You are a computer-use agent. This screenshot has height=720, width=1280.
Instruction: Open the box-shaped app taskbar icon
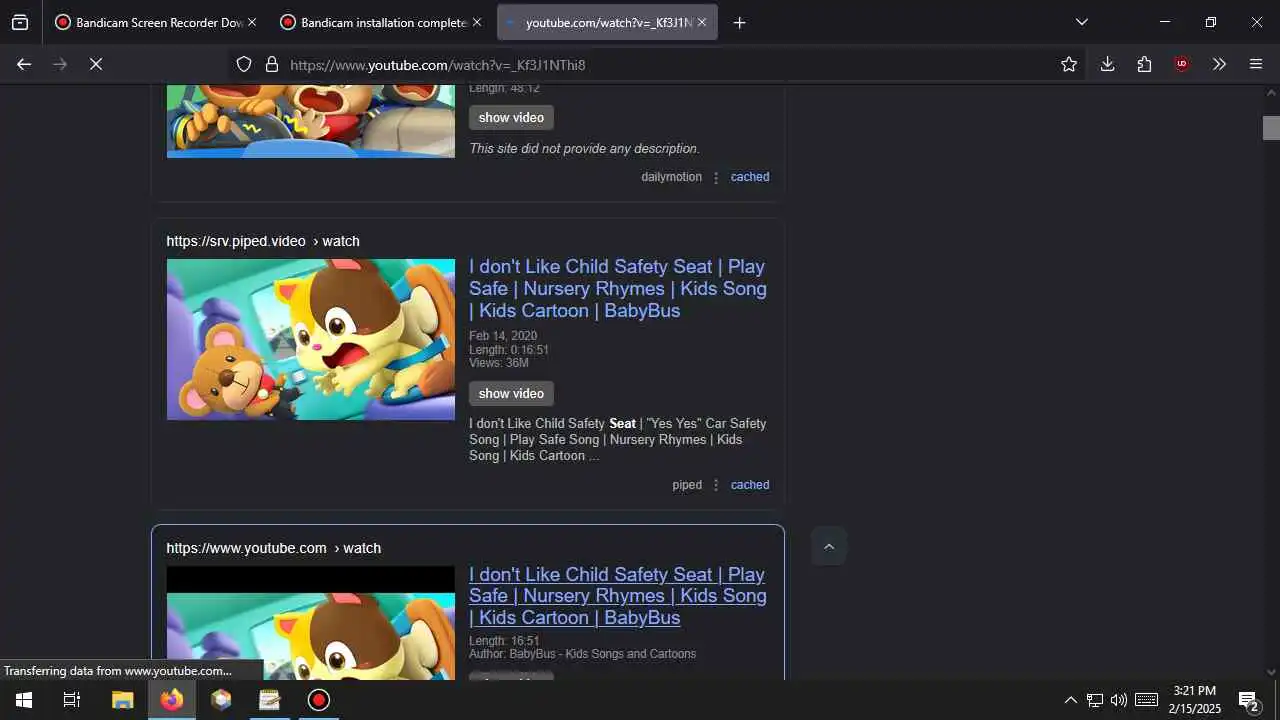coord(221,700)
